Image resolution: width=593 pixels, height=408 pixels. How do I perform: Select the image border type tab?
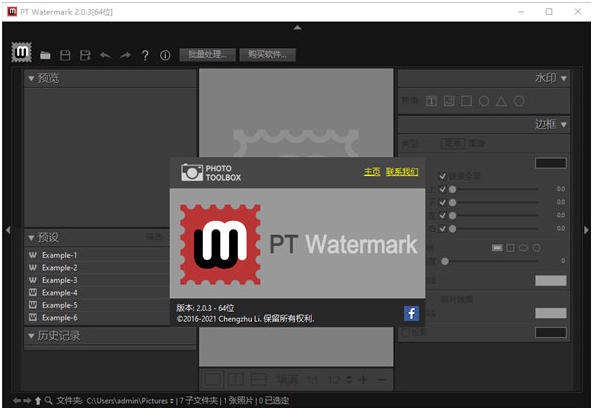pos(477,143)
